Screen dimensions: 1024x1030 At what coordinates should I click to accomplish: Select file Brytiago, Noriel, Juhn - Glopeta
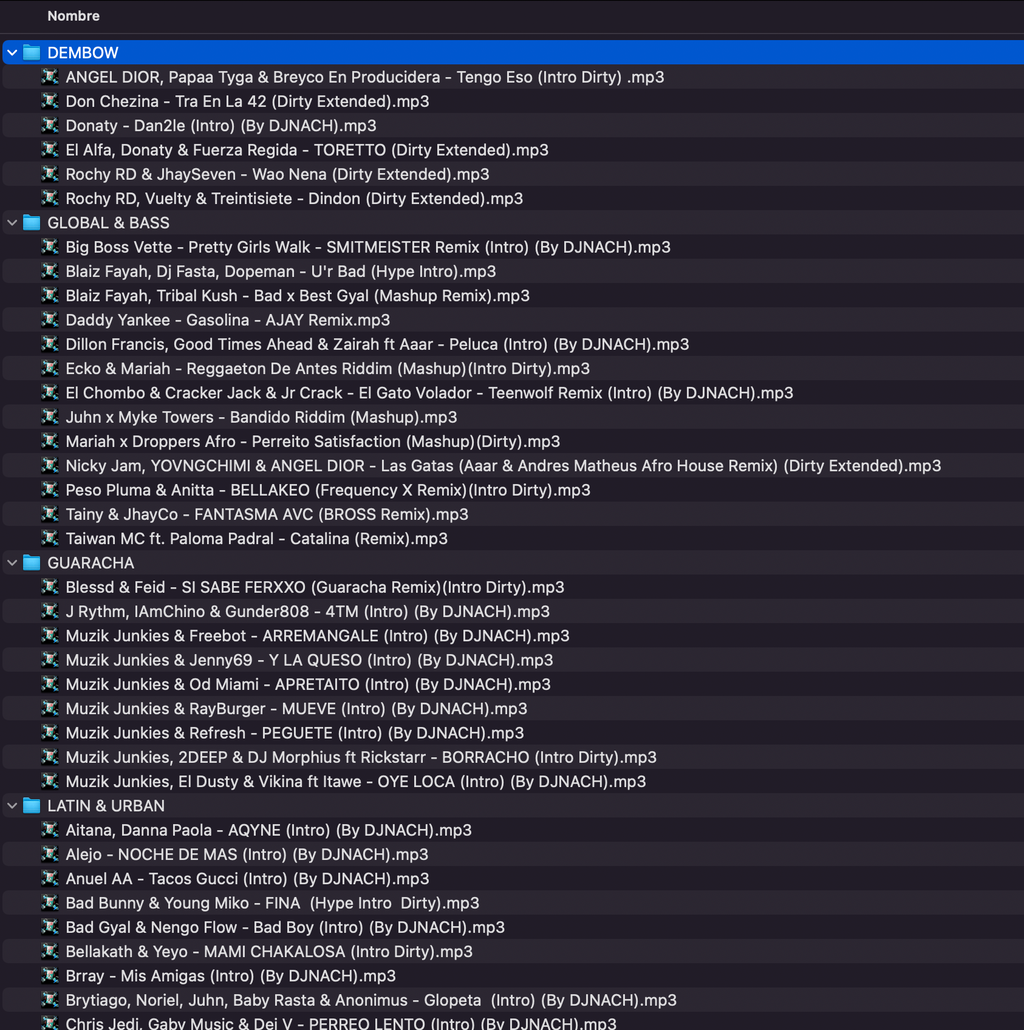371,1000
